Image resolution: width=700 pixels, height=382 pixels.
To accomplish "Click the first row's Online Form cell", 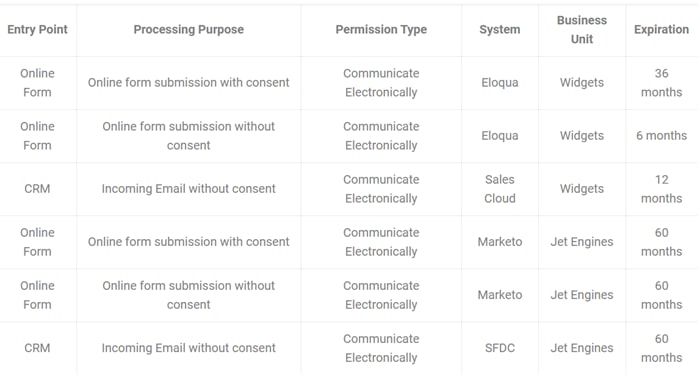I will 38,83.
